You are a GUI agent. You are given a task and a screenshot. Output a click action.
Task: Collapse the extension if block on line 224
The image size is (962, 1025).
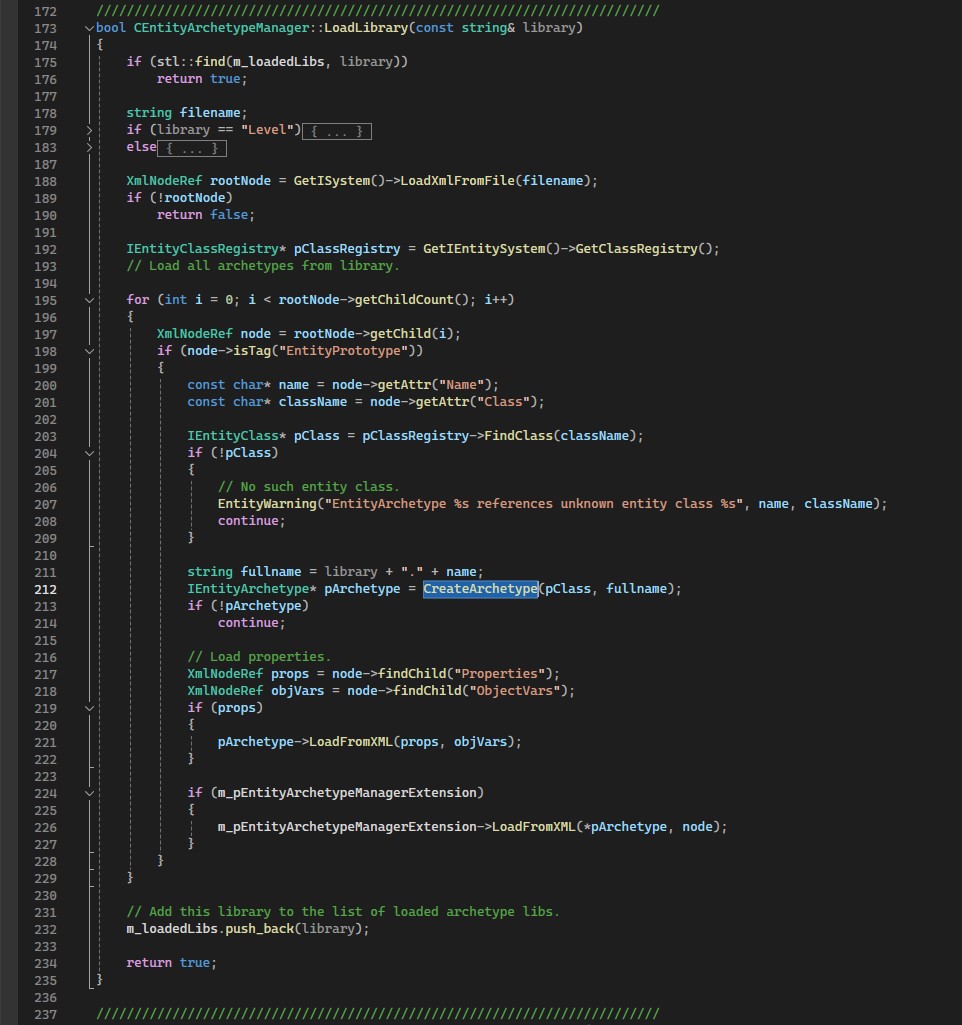click(x=89, y=793)
